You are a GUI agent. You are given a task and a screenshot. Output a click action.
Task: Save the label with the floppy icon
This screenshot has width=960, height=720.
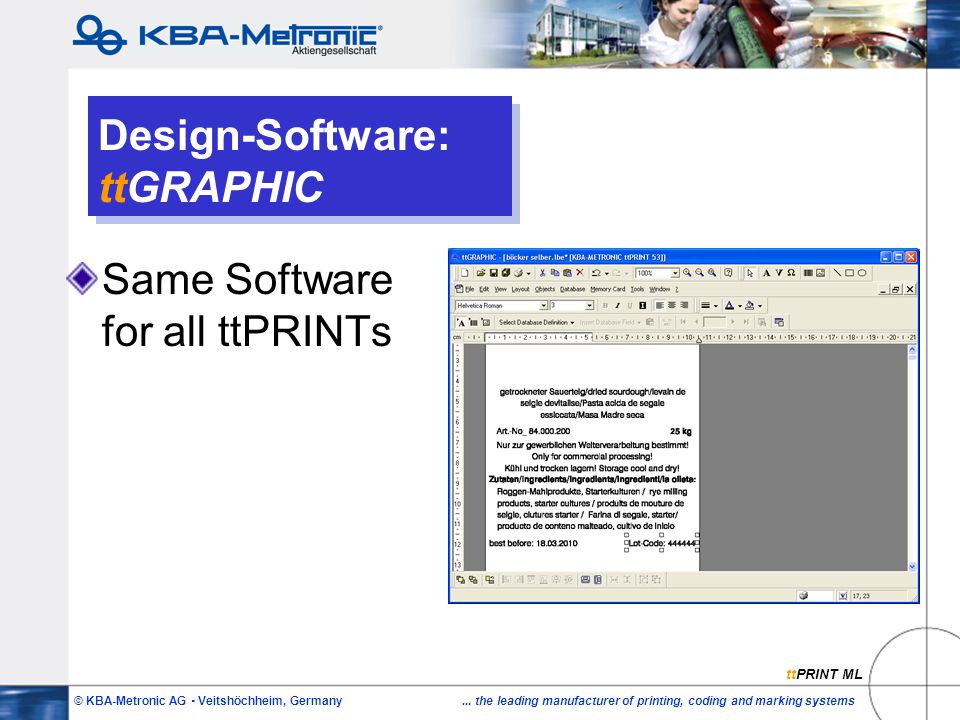[493, 273]
